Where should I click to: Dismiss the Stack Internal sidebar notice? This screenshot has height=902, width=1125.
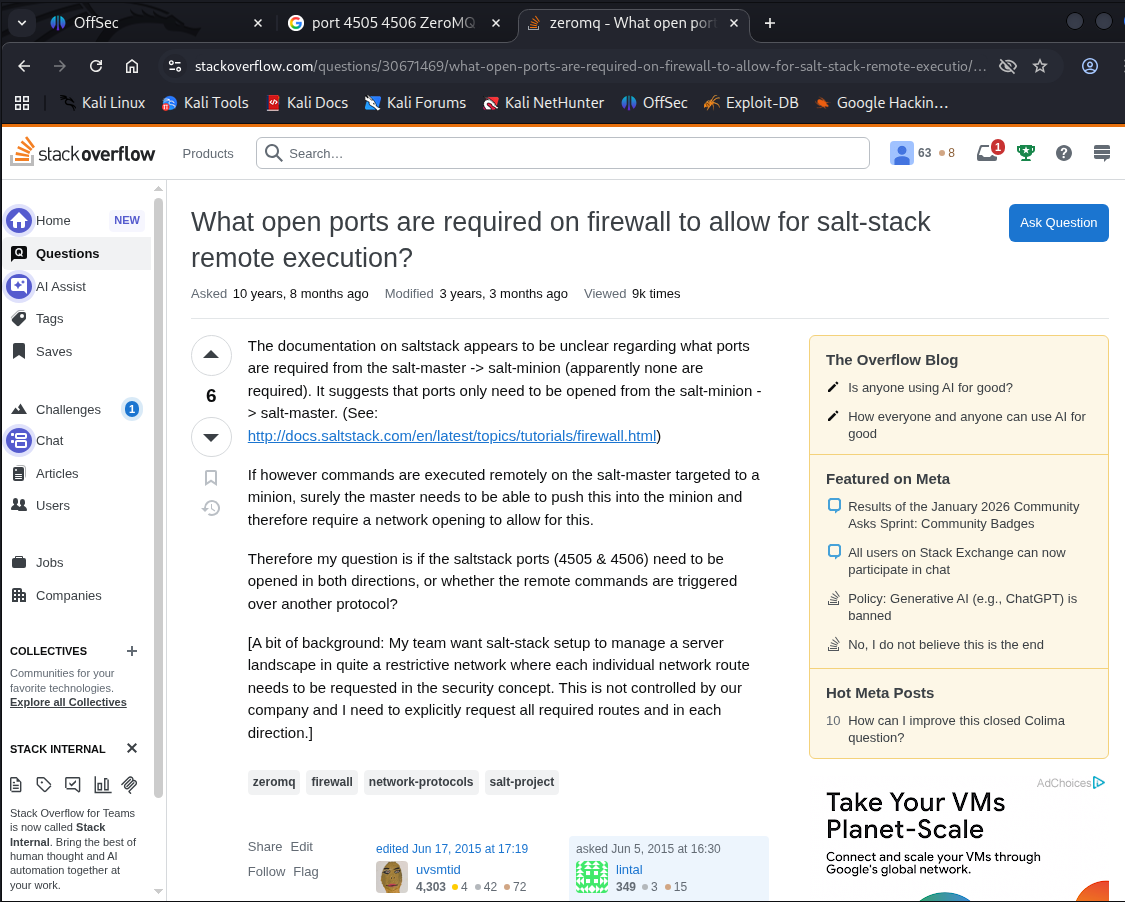pos(132,748)
